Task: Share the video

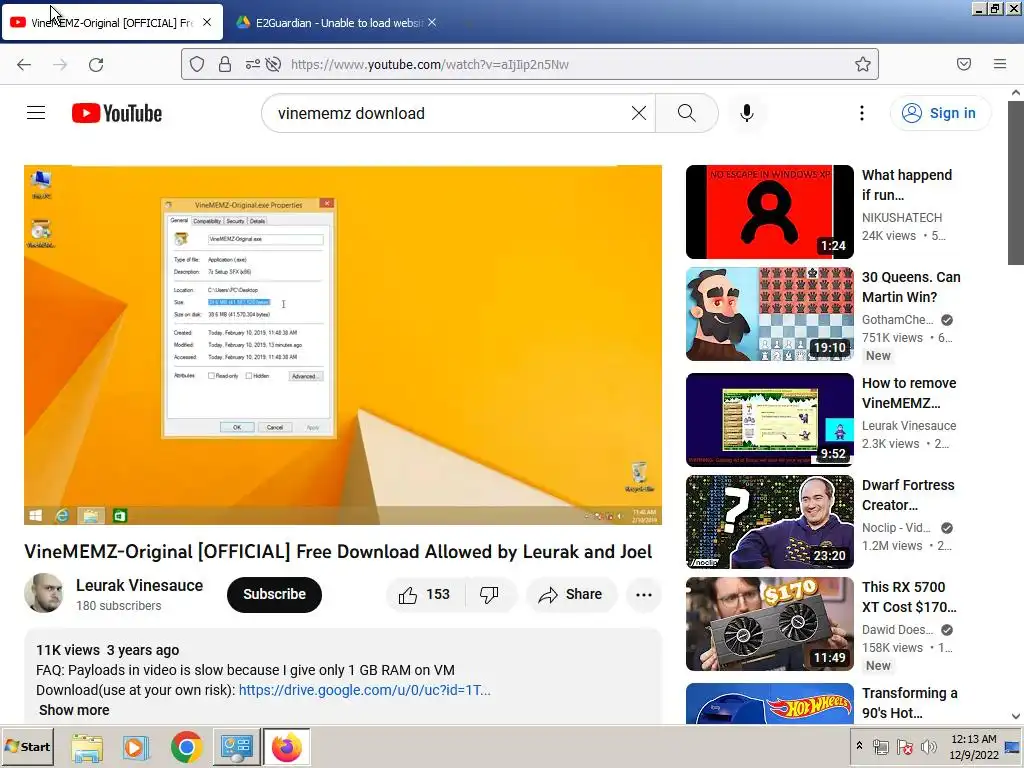Action: point(570,594)
